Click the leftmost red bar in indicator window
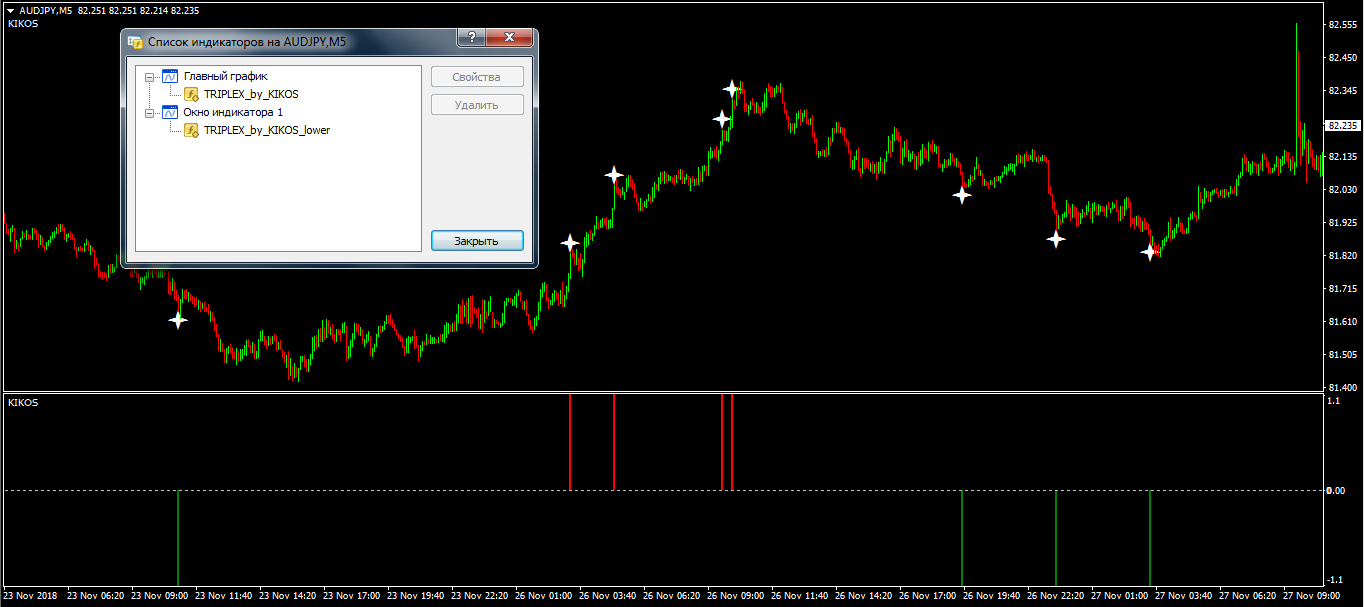1364x607 pixels. point(570,441)
